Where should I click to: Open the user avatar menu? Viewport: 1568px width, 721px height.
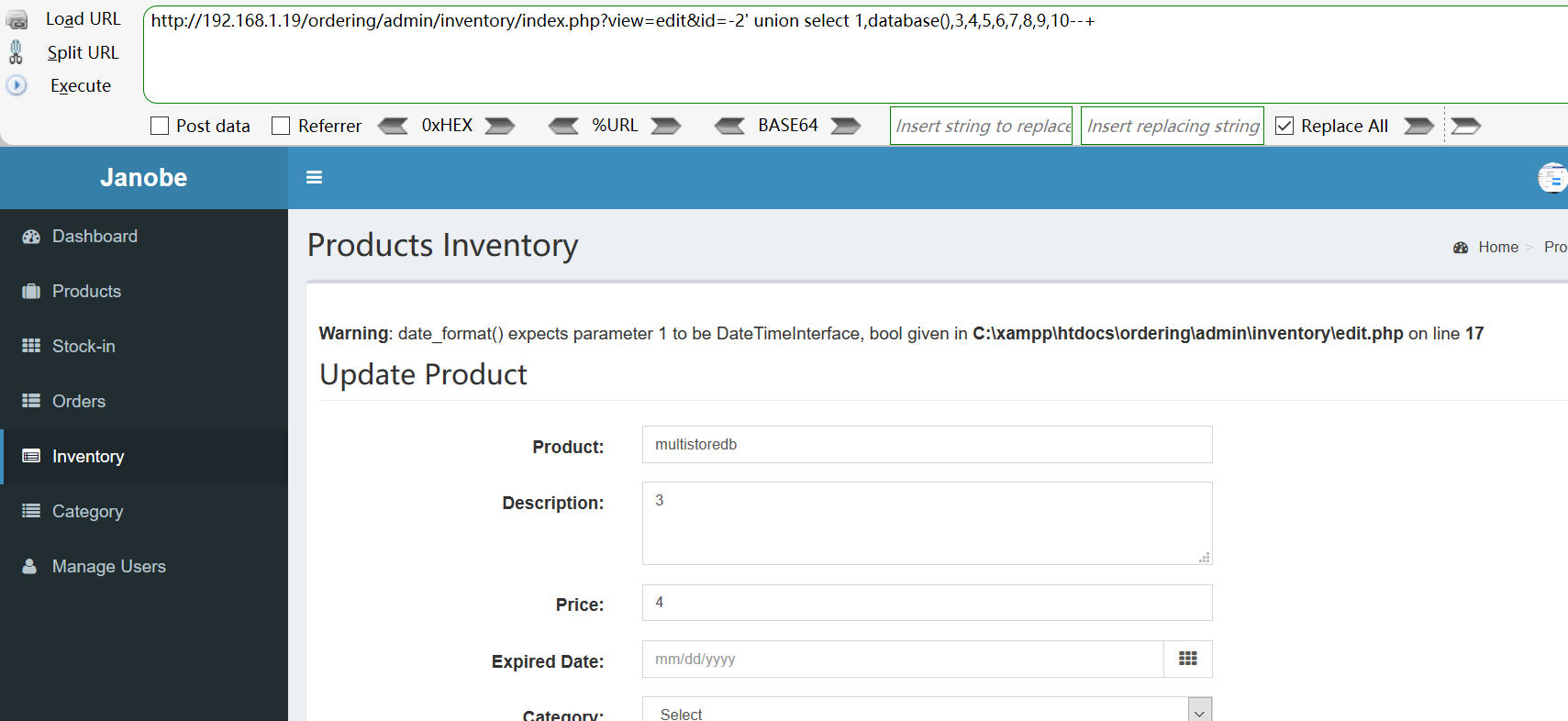tap(1552, 178)
